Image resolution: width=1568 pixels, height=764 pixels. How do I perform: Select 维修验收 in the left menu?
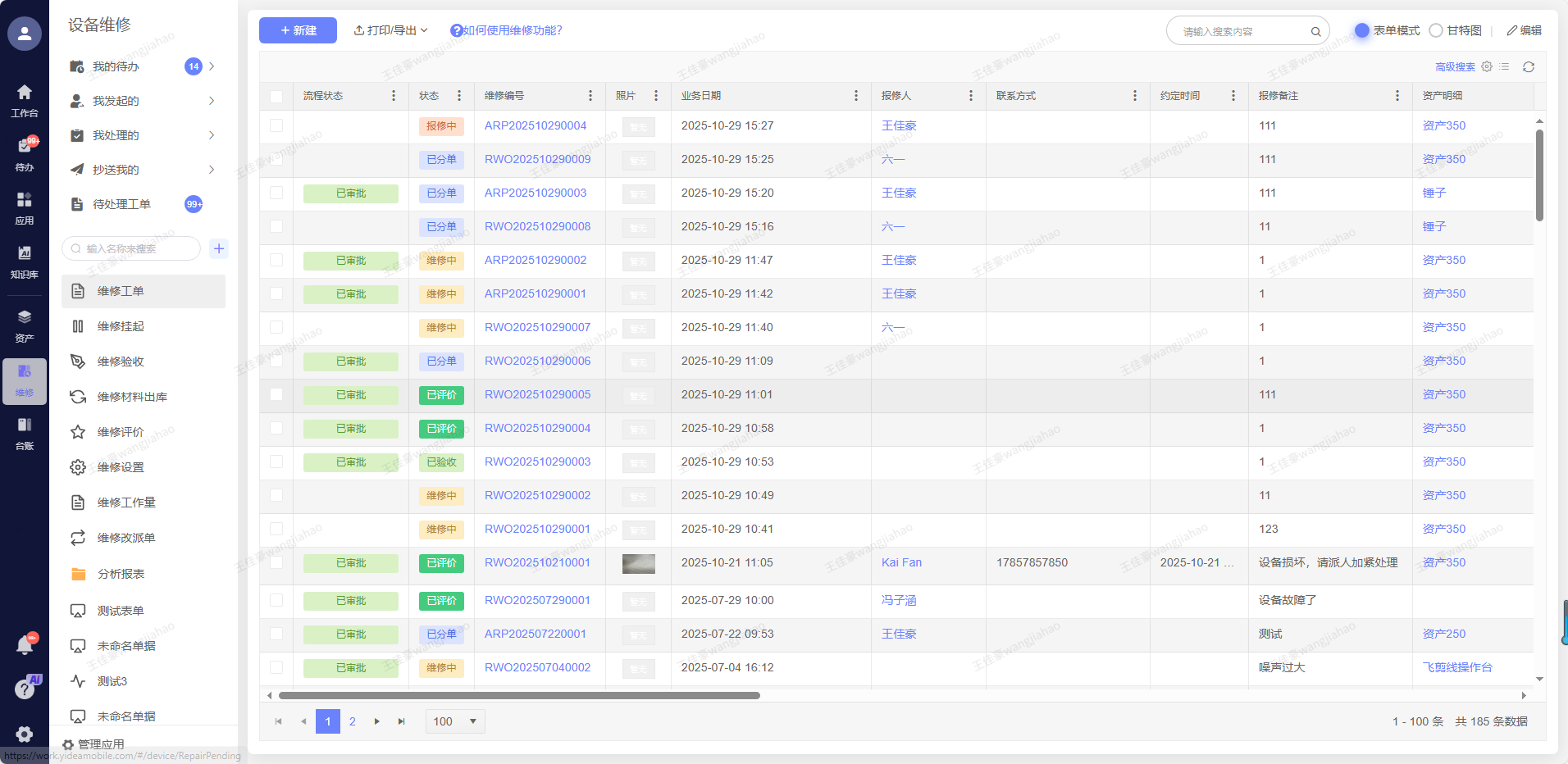click(121, 362)
